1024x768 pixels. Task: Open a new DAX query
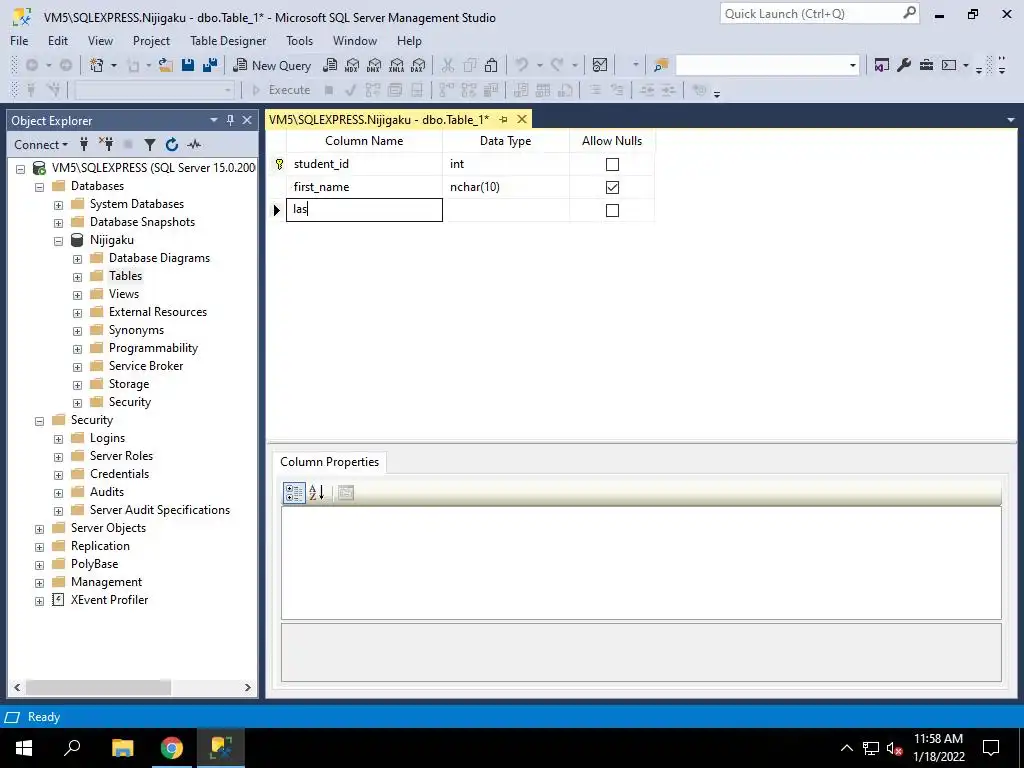pos(419,65)
